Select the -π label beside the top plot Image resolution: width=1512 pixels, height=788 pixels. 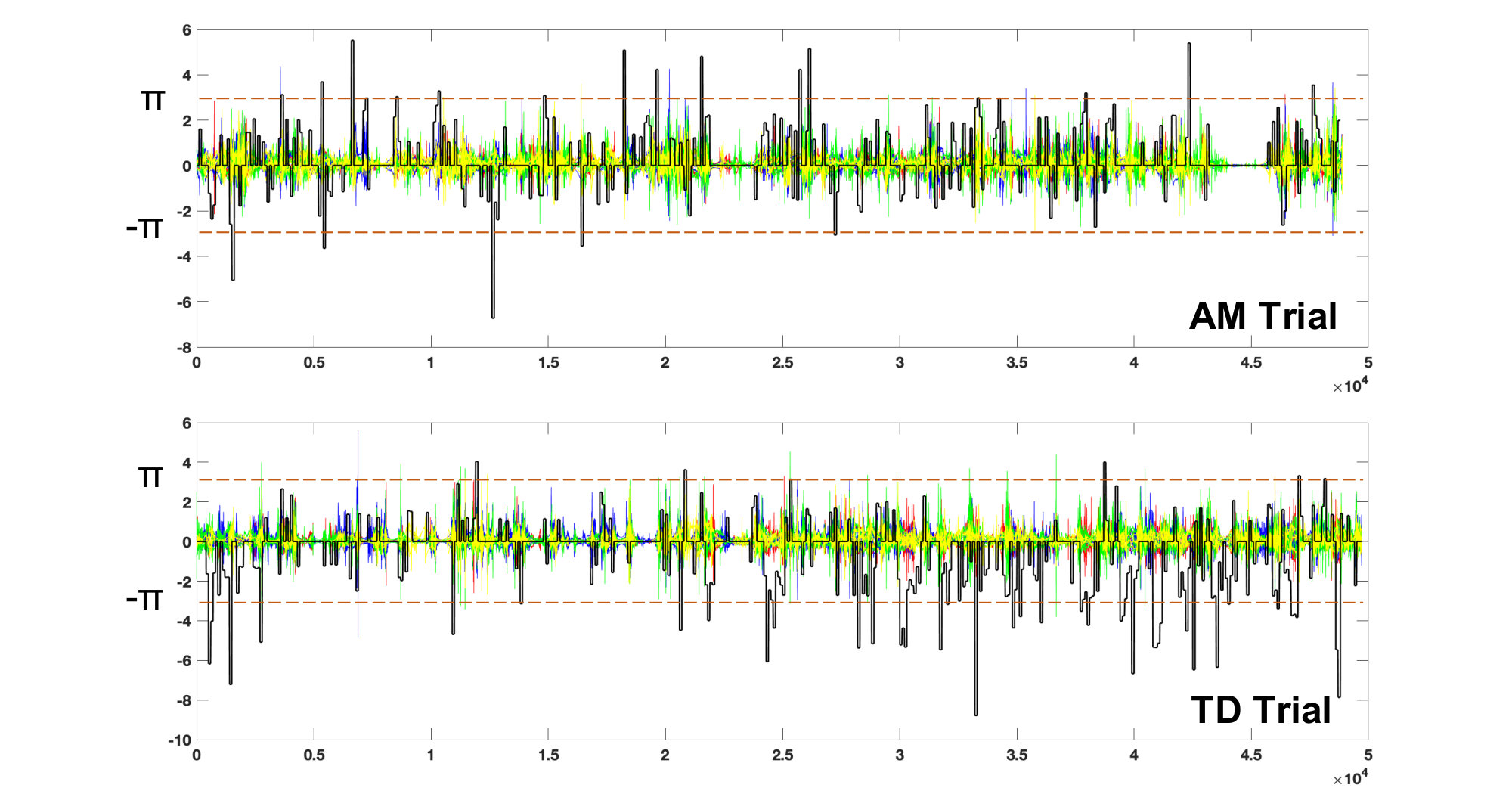145,228
